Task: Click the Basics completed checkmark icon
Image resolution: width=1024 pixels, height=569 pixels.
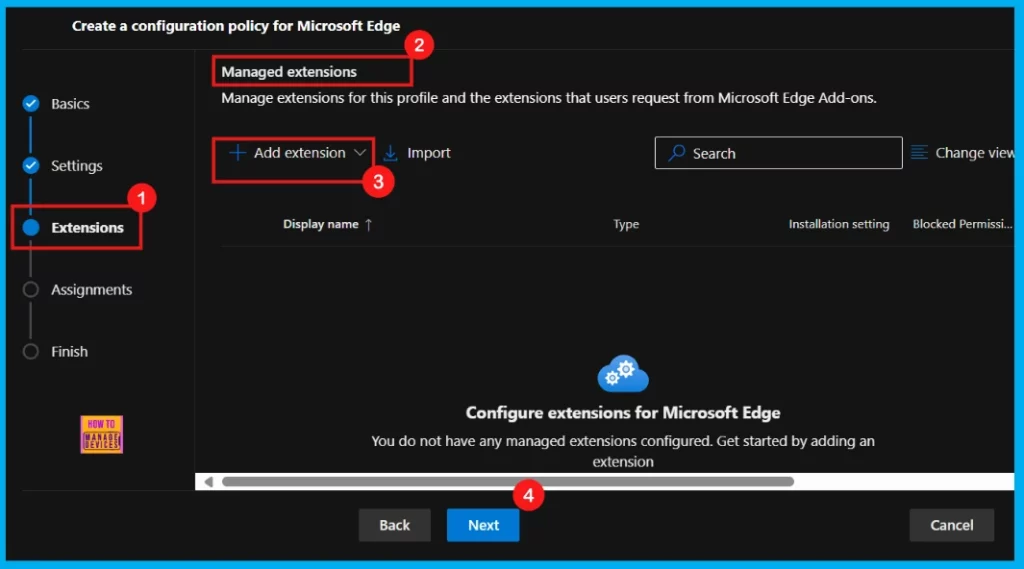Action: (x=31, y=104)
